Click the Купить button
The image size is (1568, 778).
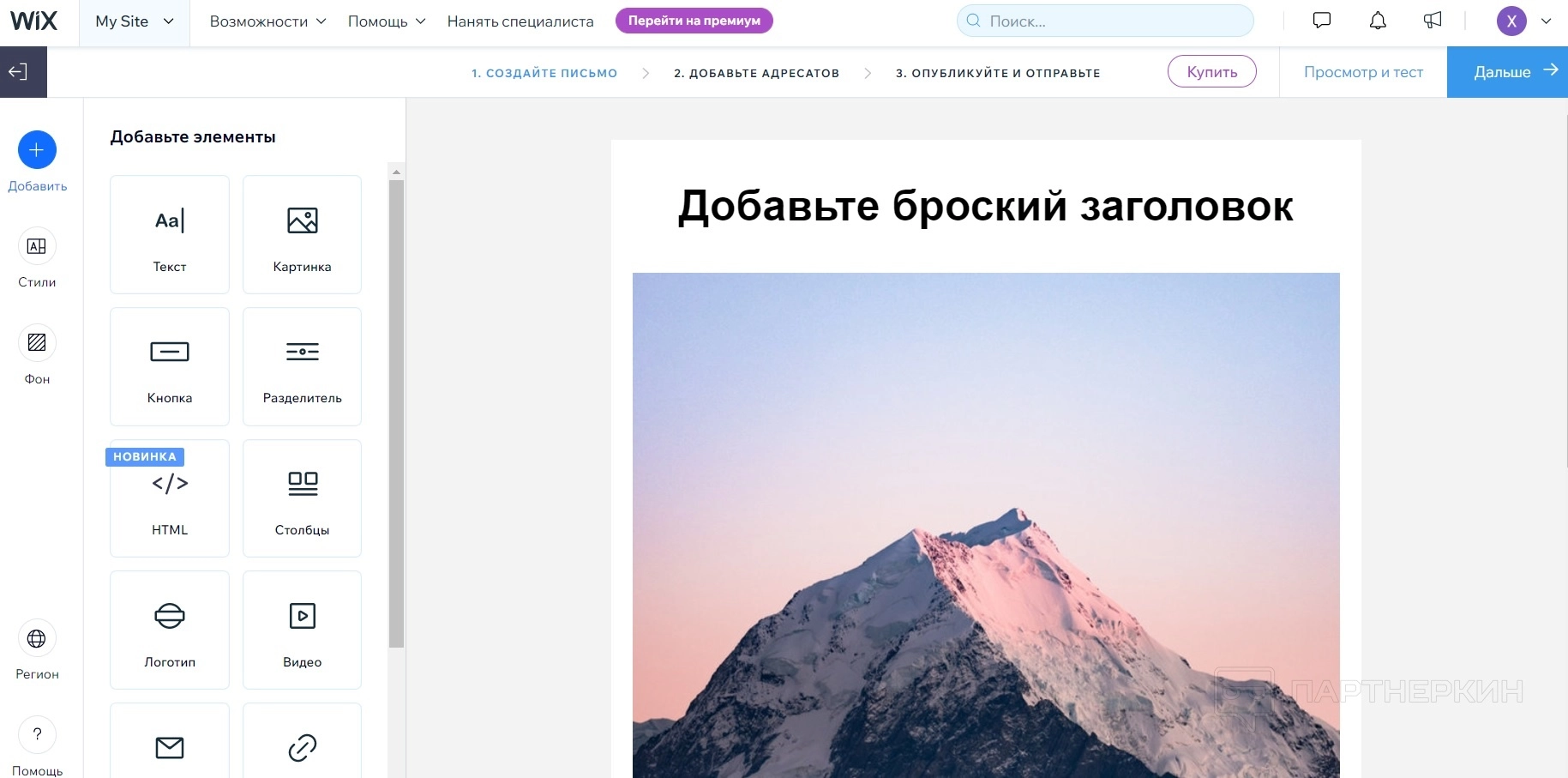coord(1212,72)
